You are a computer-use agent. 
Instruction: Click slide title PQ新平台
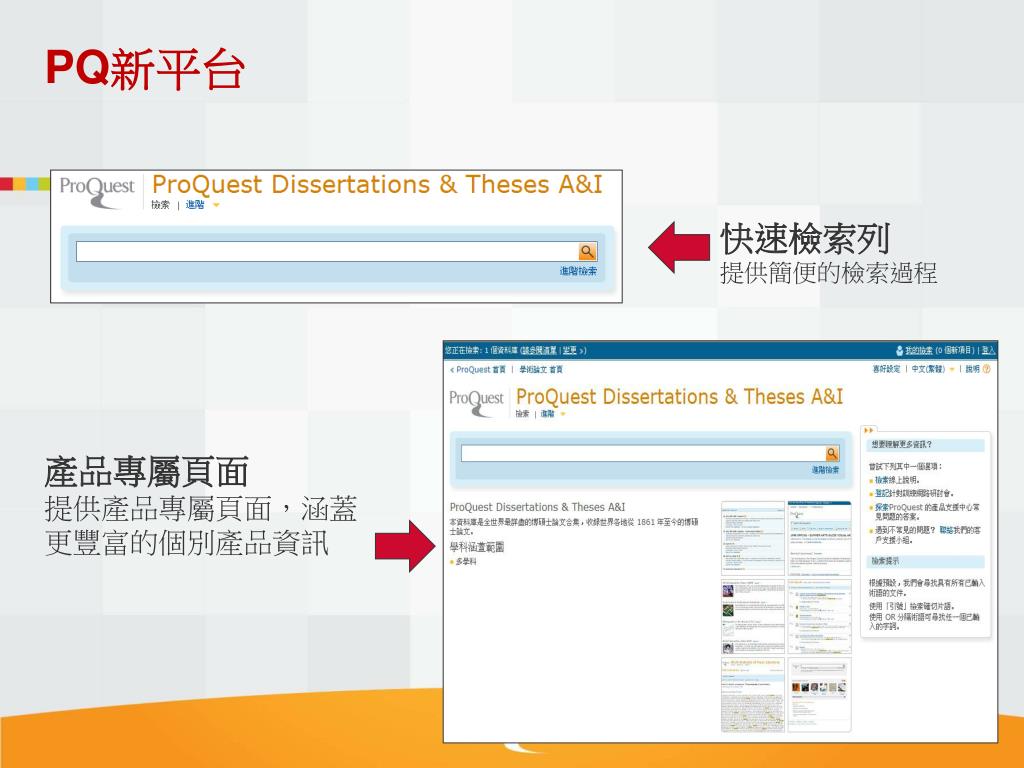click(145, 69)
